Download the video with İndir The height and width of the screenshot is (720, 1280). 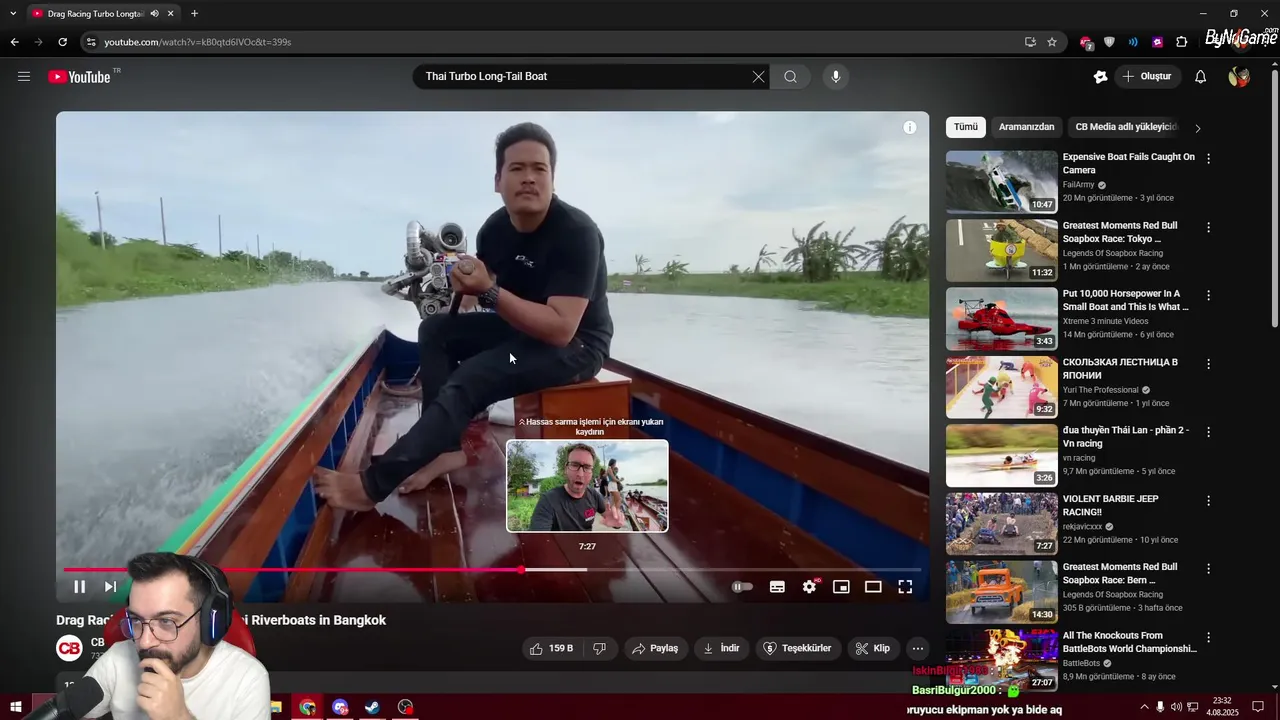721,648
